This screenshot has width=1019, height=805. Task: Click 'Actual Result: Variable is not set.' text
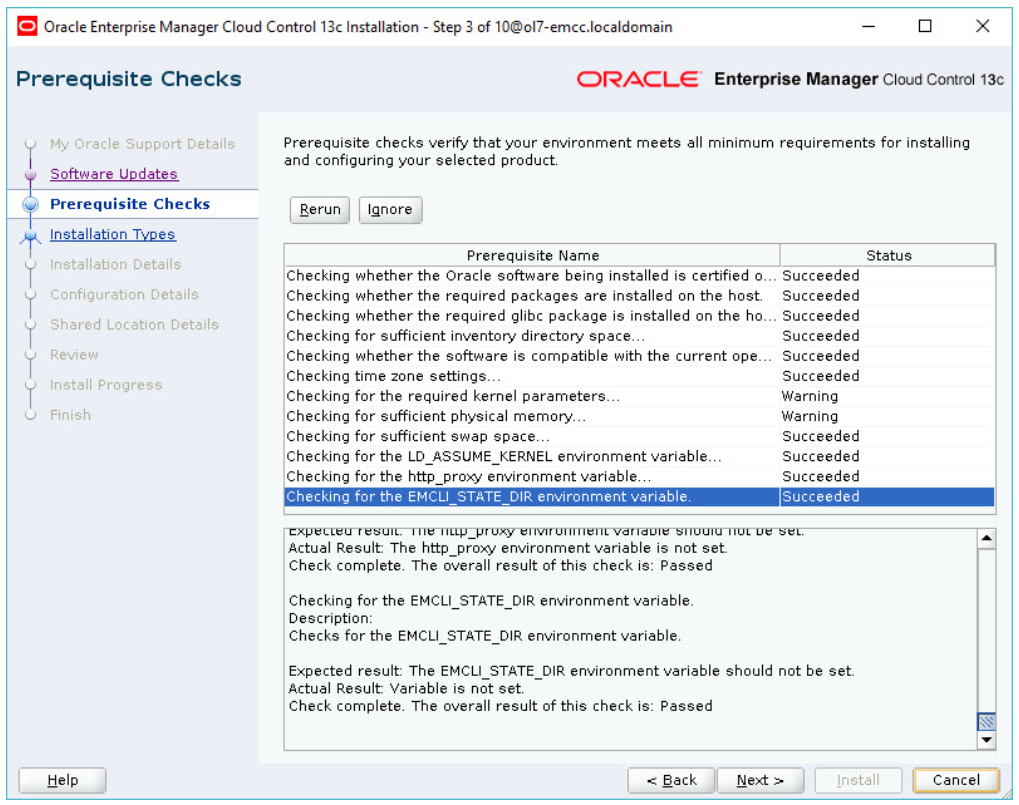(406, 689)
